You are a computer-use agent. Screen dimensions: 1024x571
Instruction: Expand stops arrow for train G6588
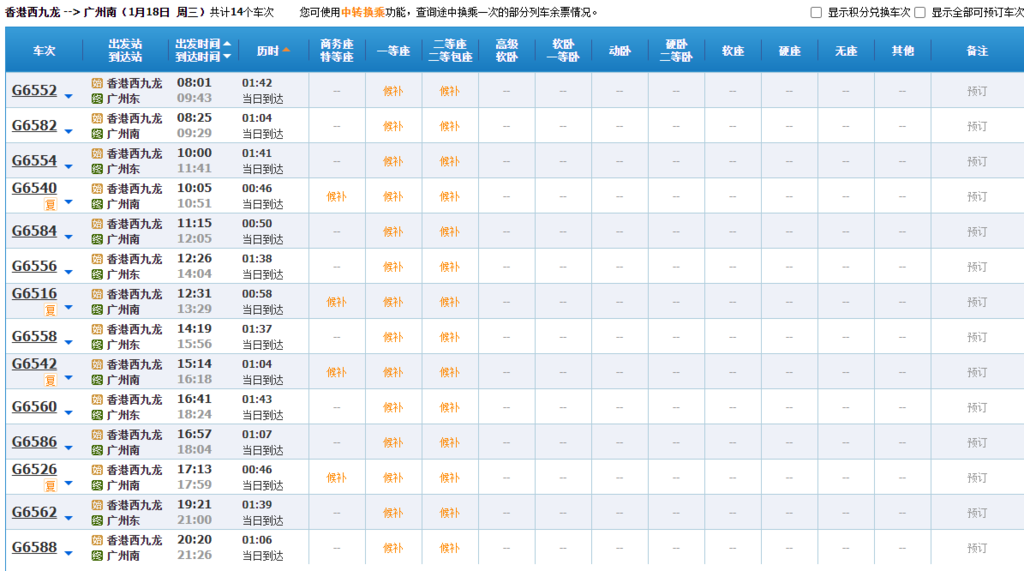[69, 554]
